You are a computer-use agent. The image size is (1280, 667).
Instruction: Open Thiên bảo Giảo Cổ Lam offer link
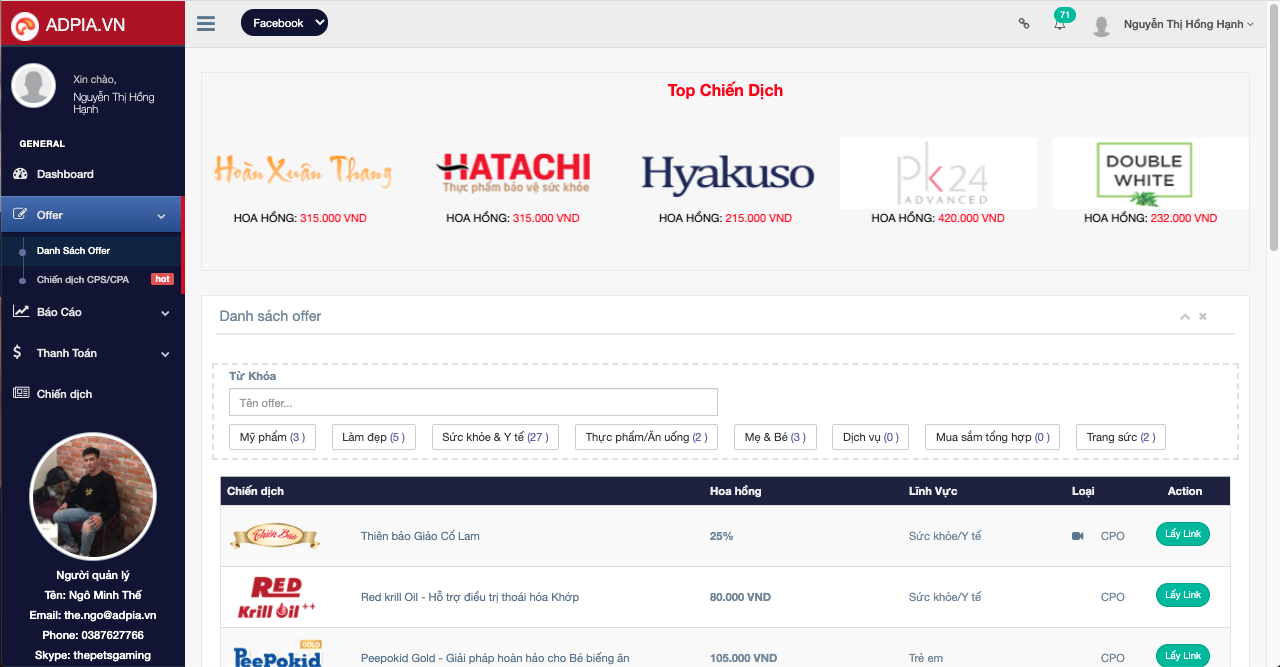(x=420, y=536)
